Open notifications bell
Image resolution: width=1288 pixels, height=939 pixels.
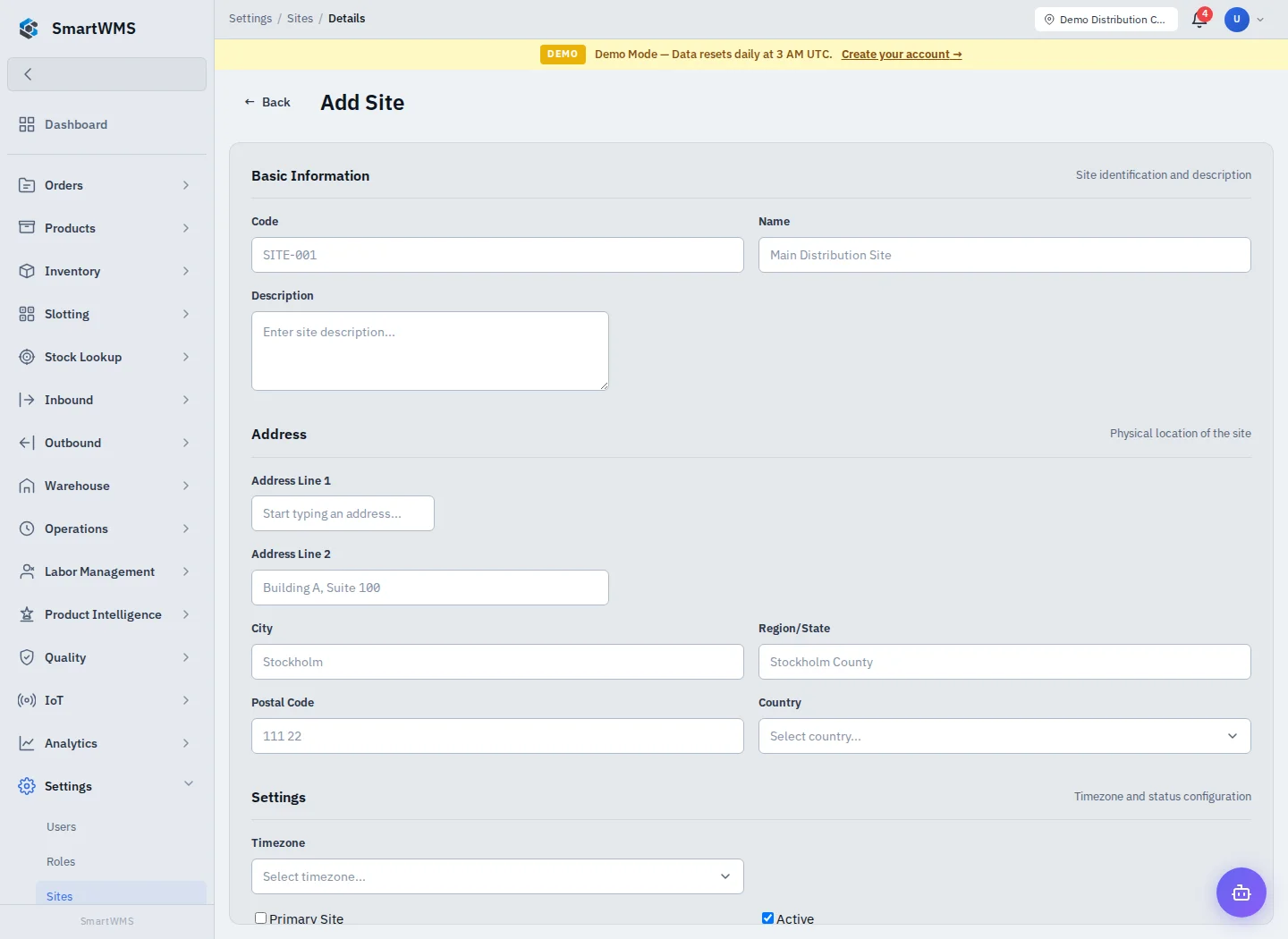1199,20
